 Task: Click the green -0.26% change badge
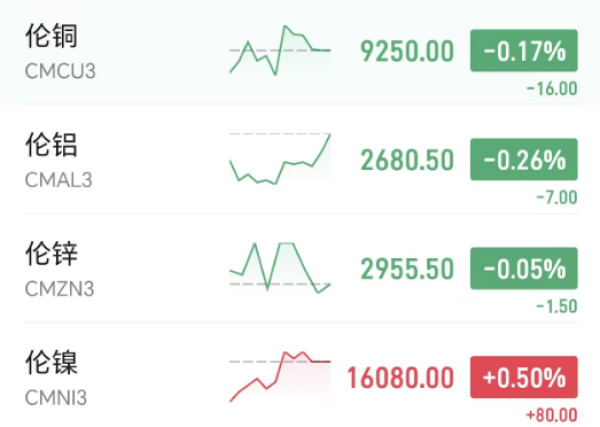(524, 159)
